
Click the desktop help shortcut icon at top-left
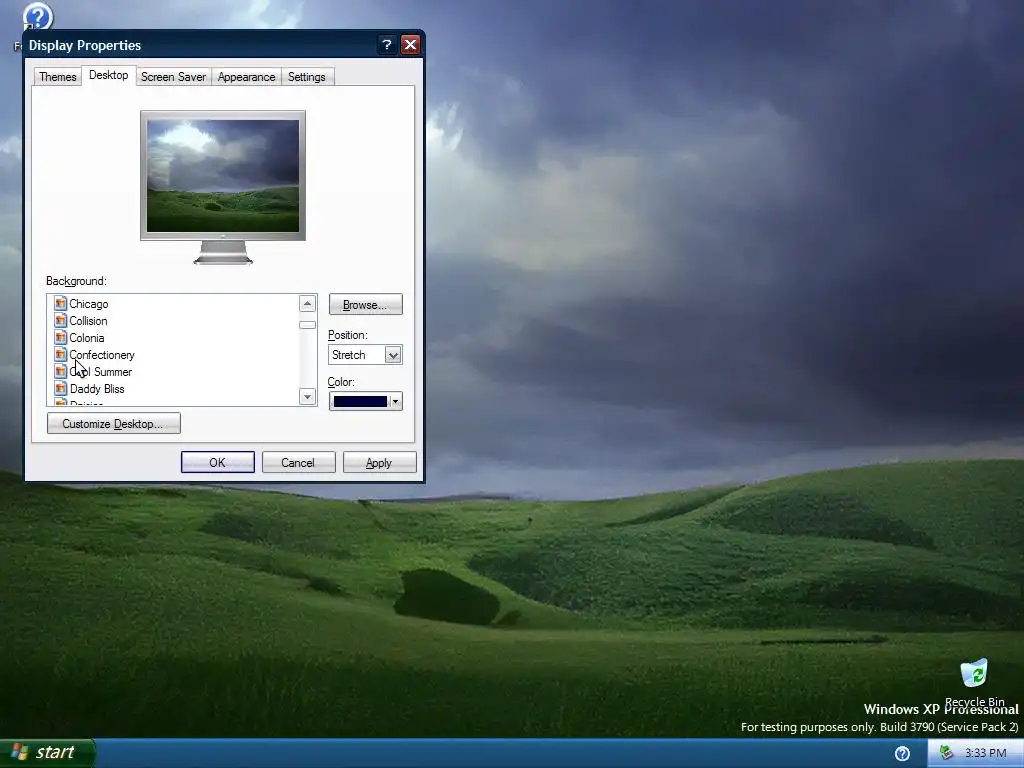tap(37, 17)
